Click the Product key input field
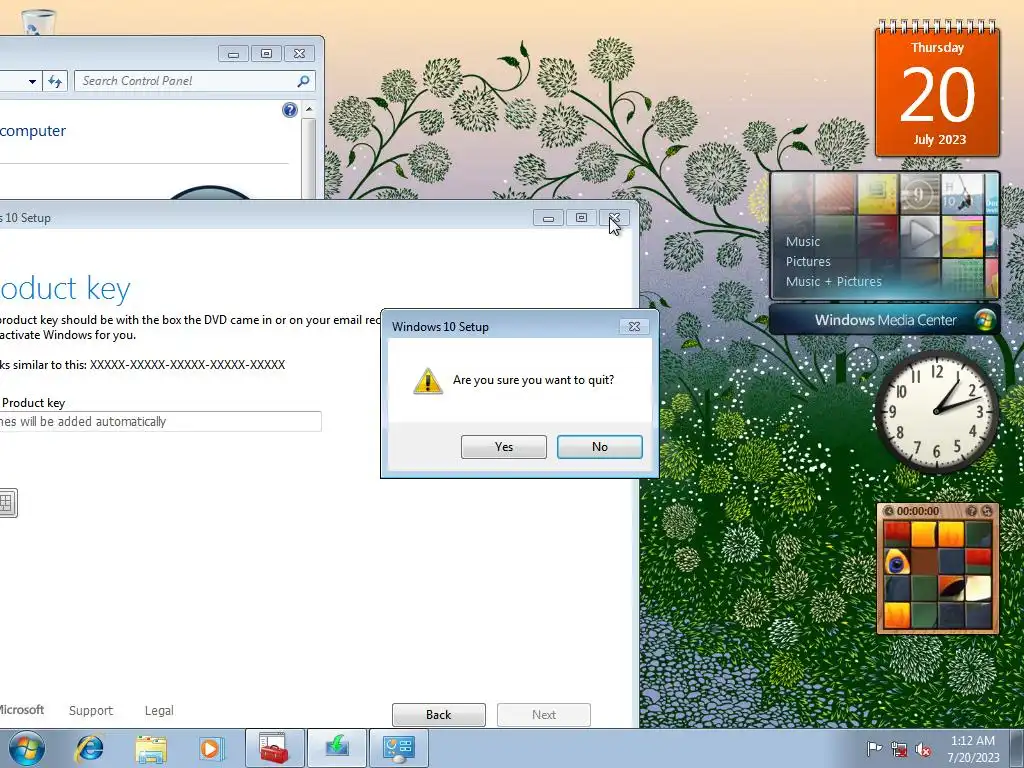 (160, 421)
